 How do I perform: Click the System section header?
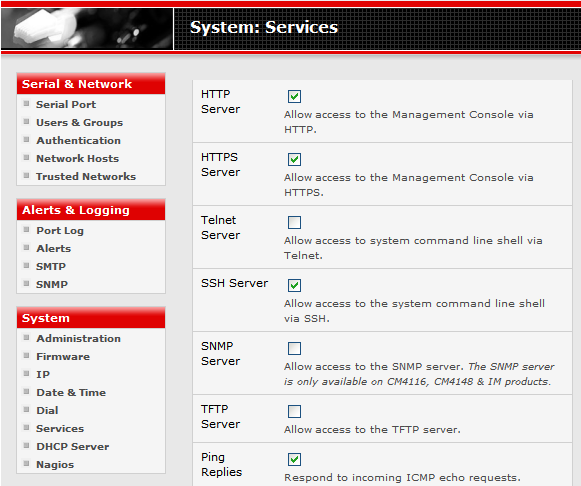(x=91, y=318)
